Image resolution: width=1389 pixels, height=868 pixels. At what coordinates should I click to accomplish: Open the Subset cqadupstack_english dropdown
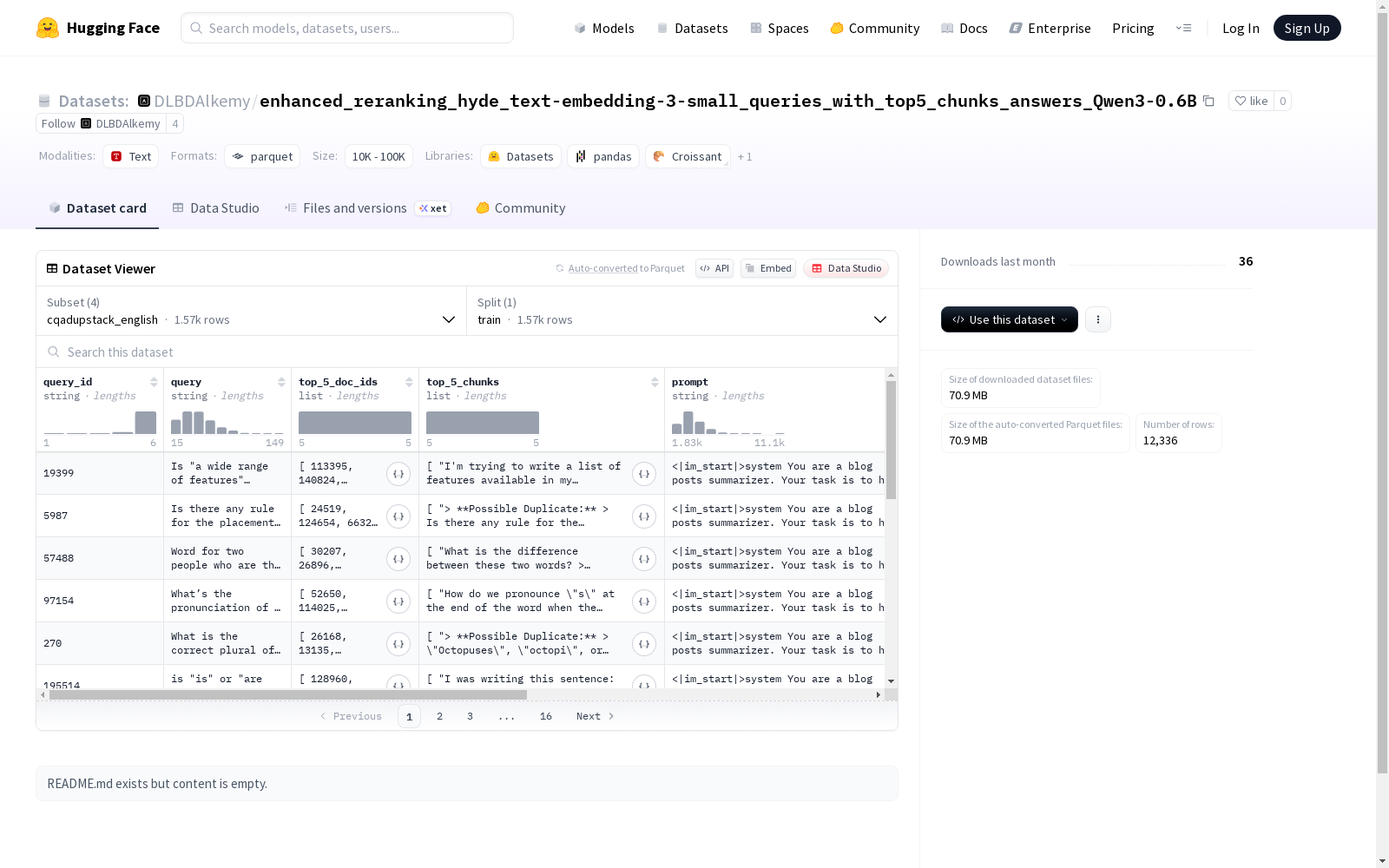pos(252,311)
